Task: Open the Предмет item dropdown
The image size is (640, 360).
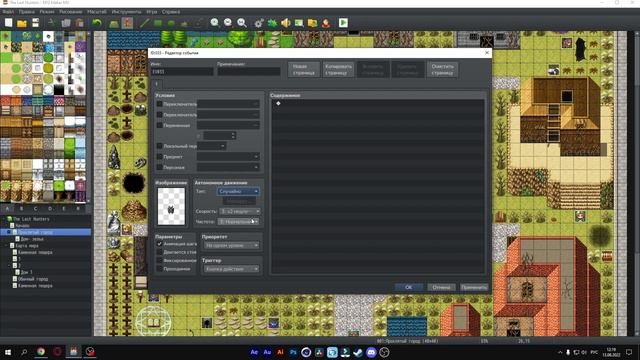Action: pos(228,156)
